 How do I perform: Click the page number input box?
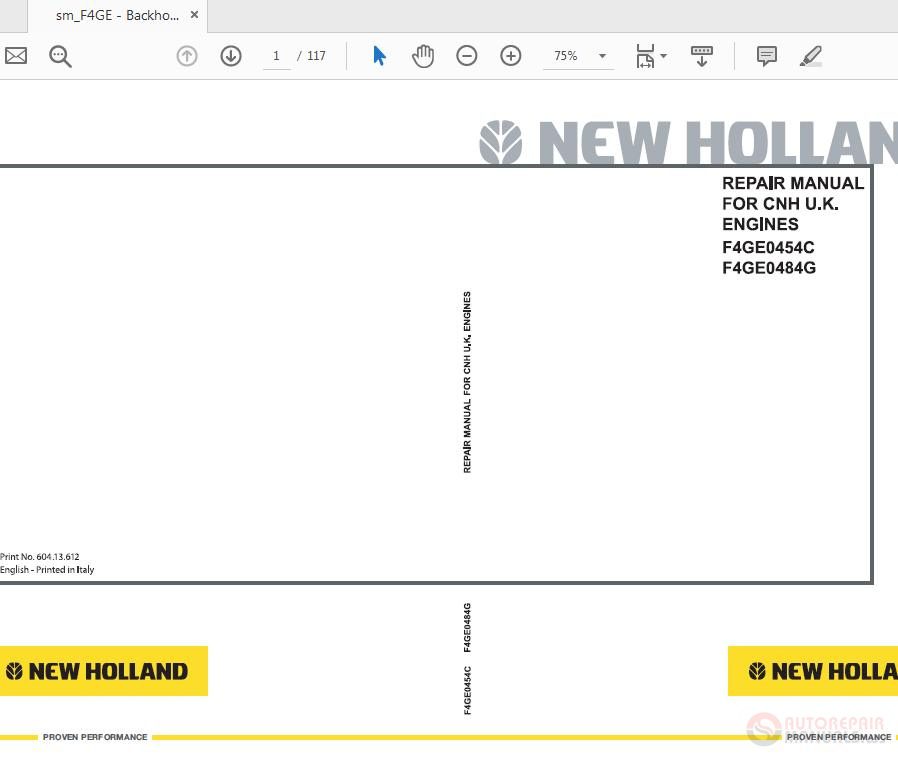coord(276,56)
